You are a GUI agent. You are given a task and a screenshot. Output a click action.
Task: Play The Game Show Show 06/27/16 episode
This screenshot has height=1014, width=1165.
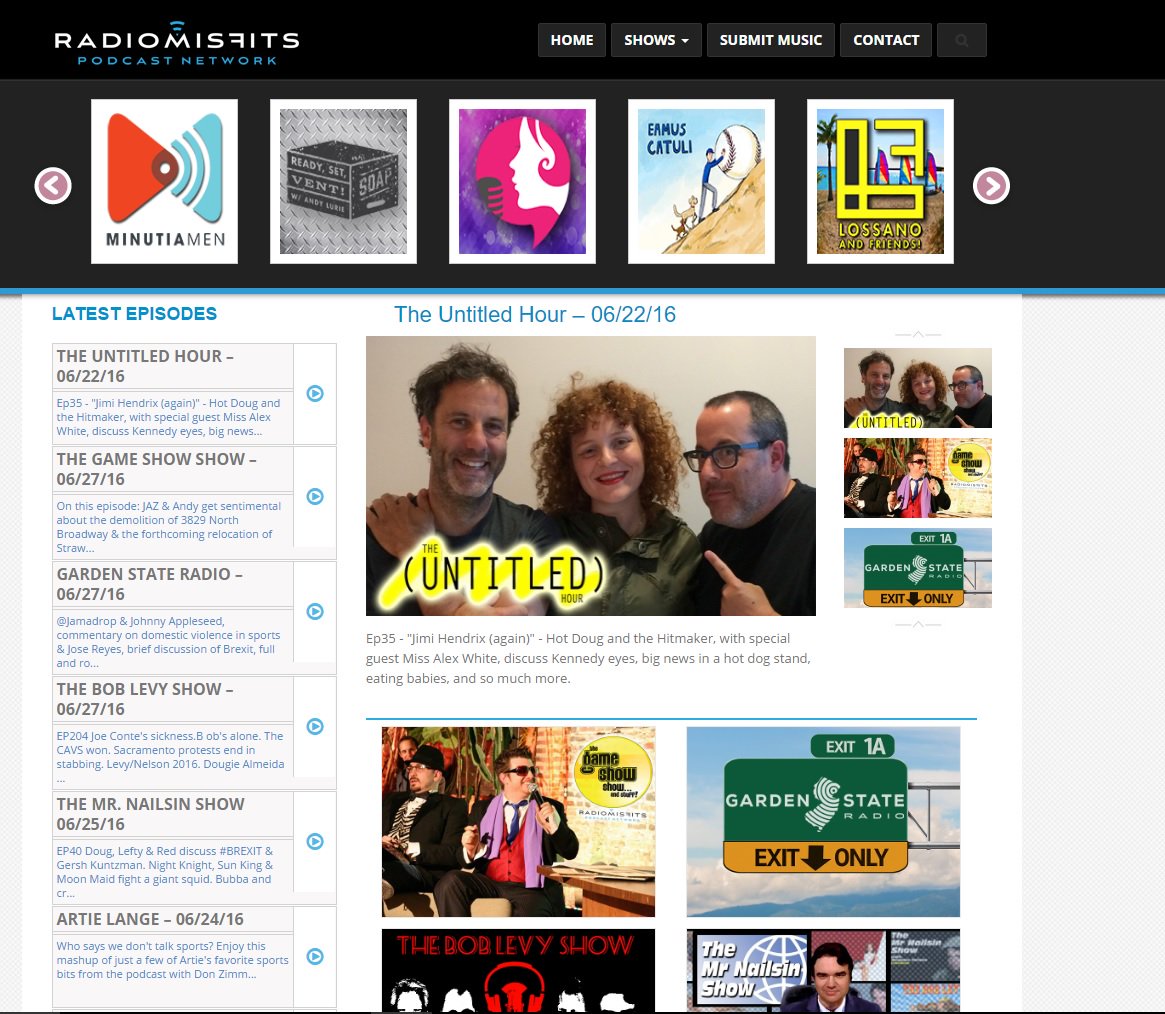point(315,496)
